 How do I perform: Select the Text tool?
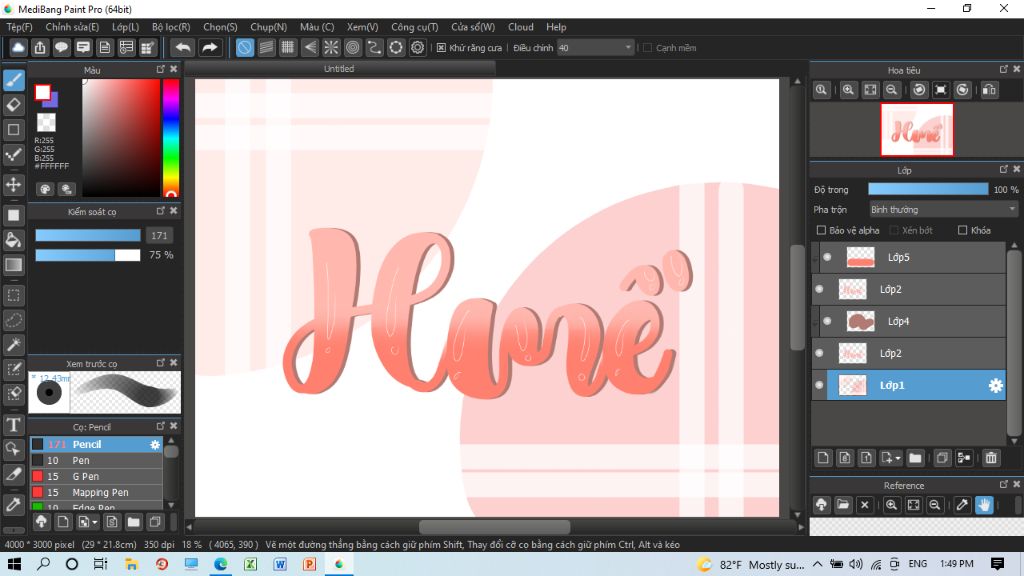click(14, 425)
